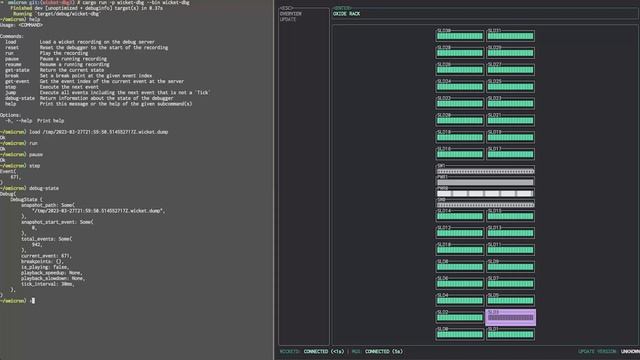Select sled SLD21 in the rack view
Screen dimensions: 640x360
coord(510,120)
